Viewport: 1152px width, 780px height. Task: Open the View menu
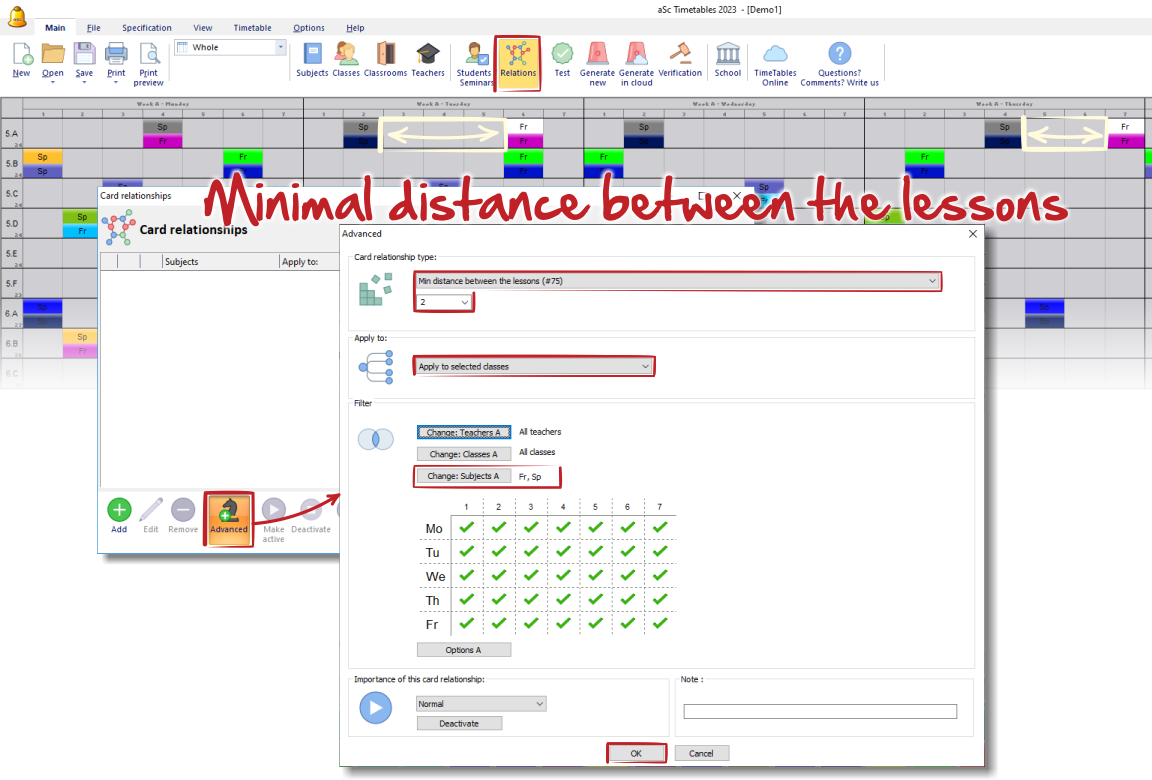point(203,28)
